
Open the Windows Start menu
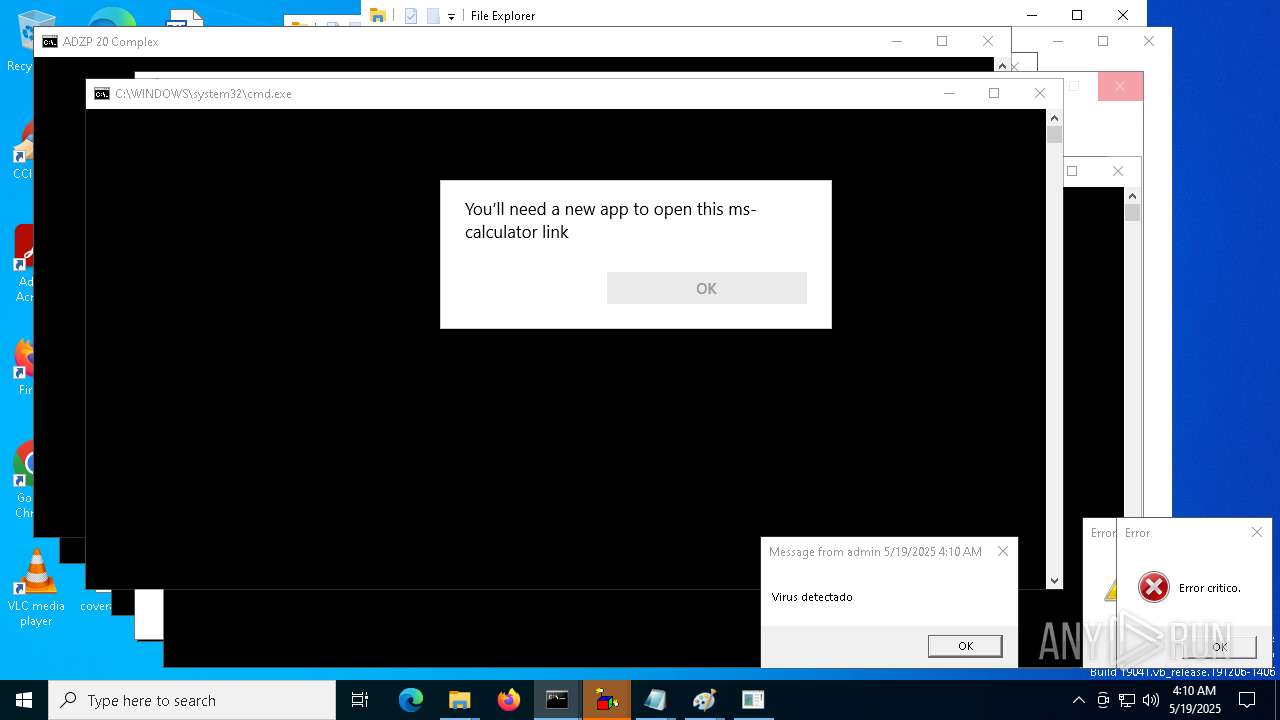(23, 700)
